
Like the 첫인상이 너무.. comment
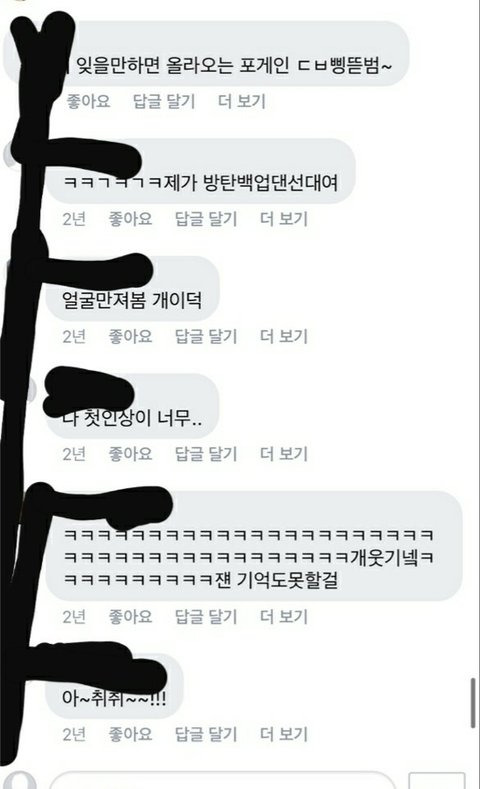point(130,454)
